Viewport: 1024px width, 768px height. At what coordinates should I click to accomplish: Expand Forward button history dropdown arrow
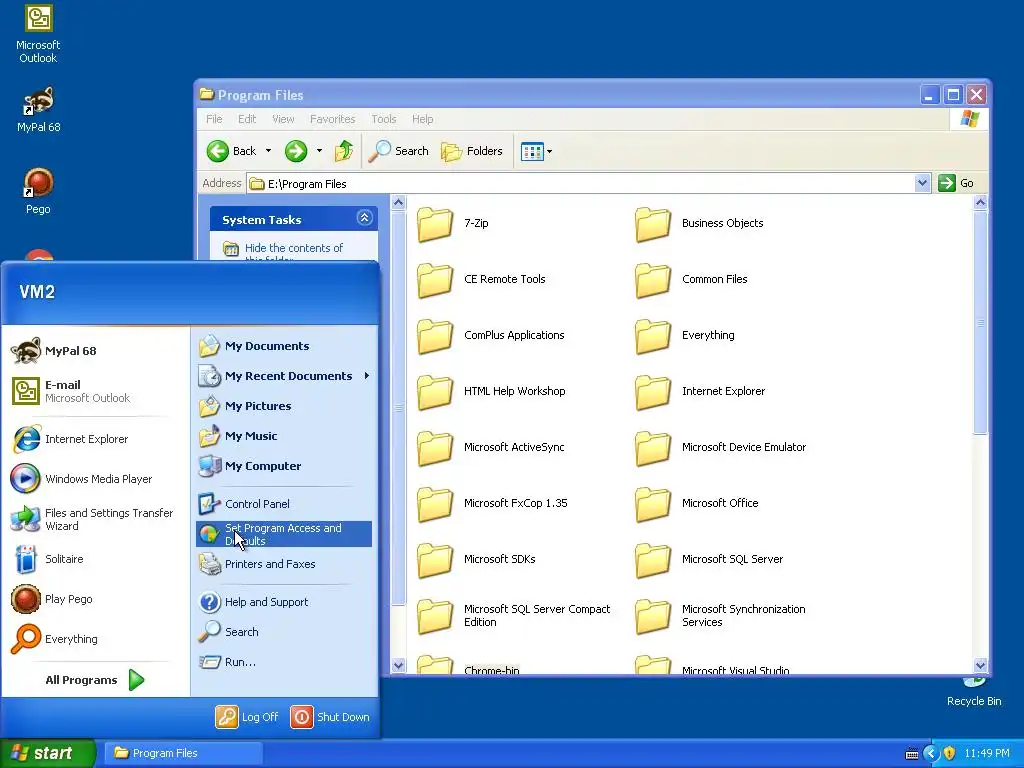[x=319, y=152]
